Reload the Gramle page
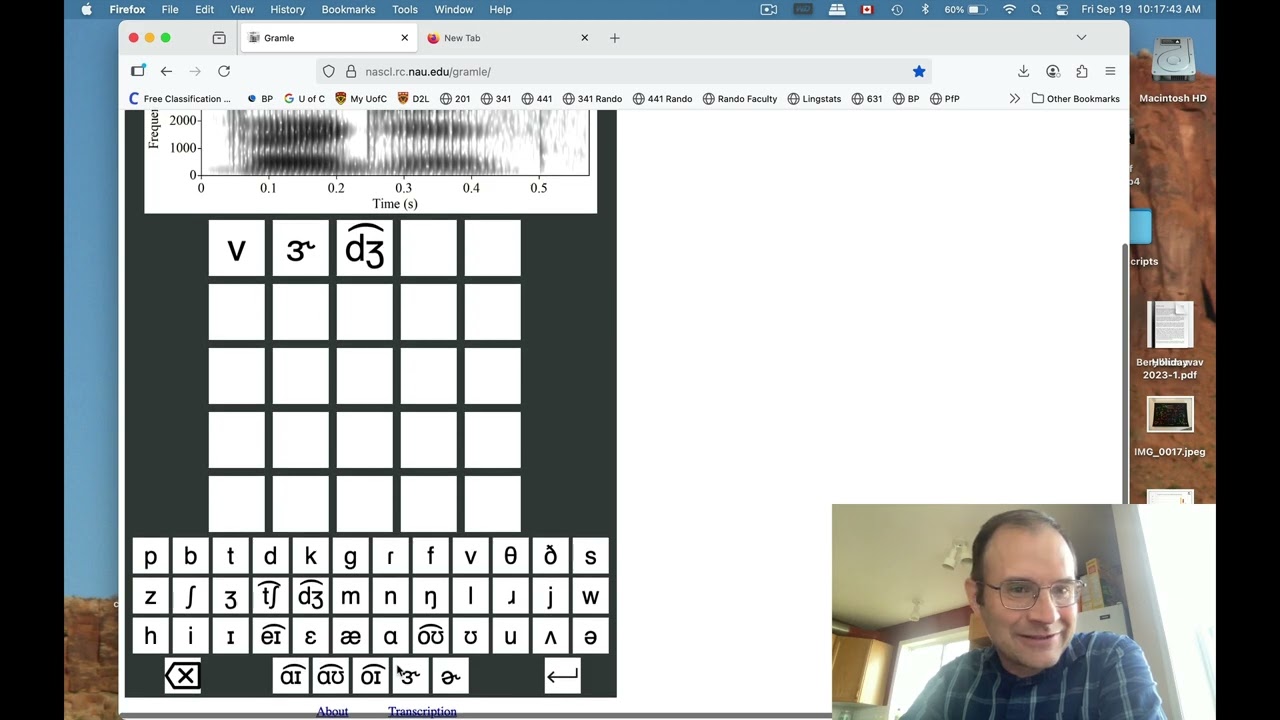Screen dimensions: 1280x720 point(224,71)
